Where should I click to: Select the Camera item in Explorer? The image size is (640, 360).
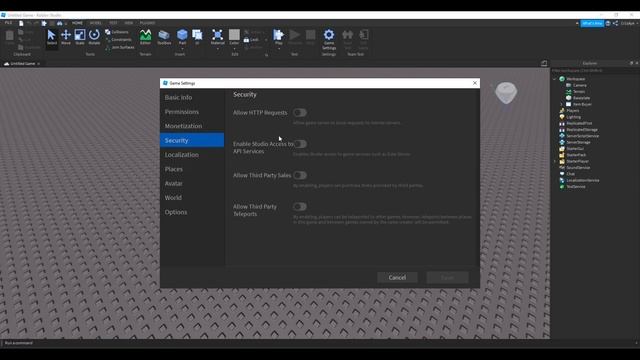pyautogui.click(x=576, y=85)
